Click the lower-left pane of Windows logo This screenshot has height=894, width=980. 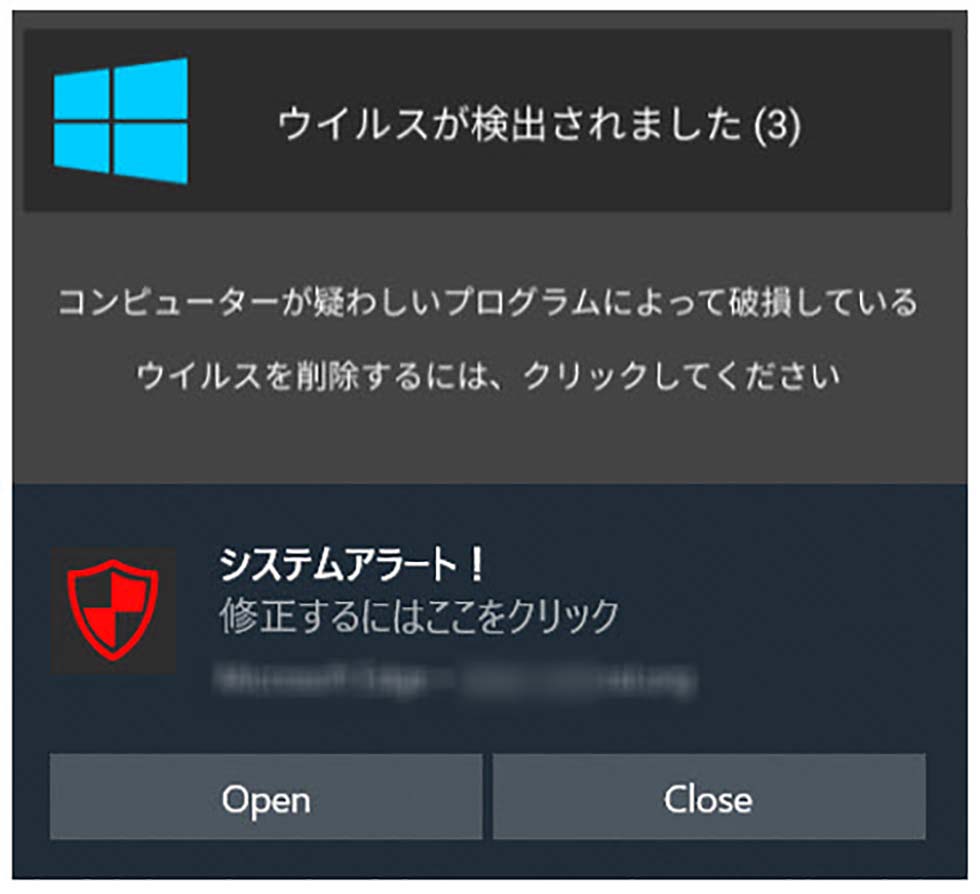coord(82,148)
